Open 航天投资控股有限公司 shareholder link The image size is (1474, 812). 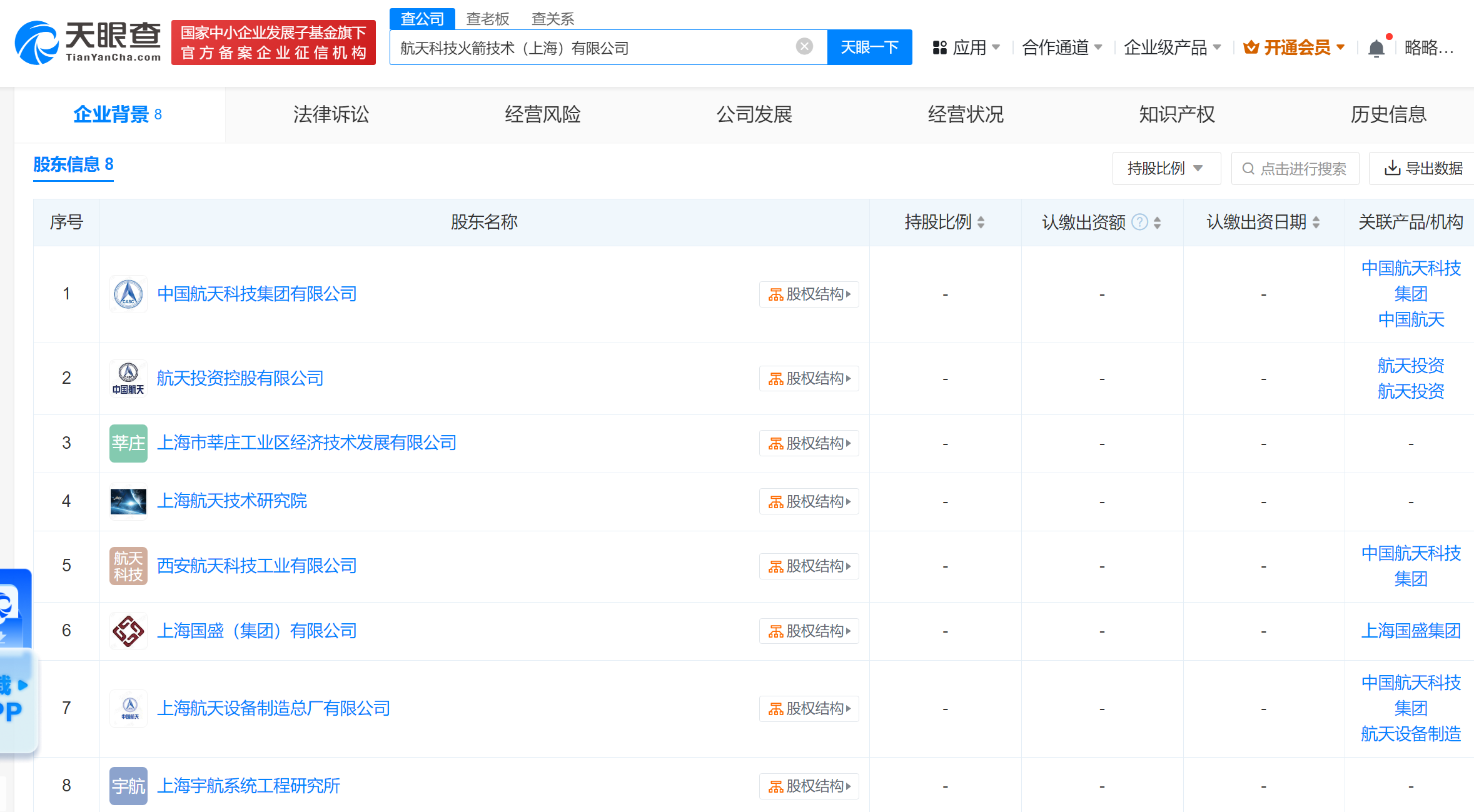click(240, 378)
